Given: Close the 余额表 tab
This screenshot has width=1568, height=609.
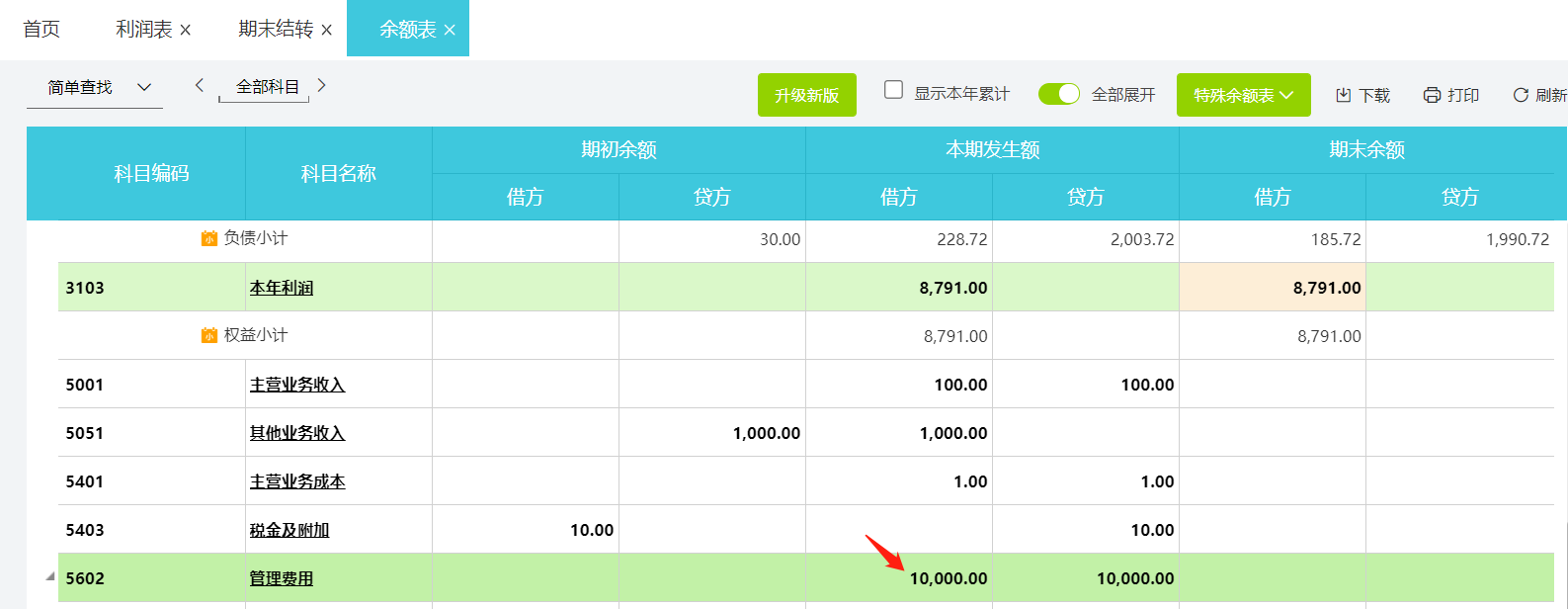Looking at the screenshot, I should pyautogui.click(x=450, y=31).
